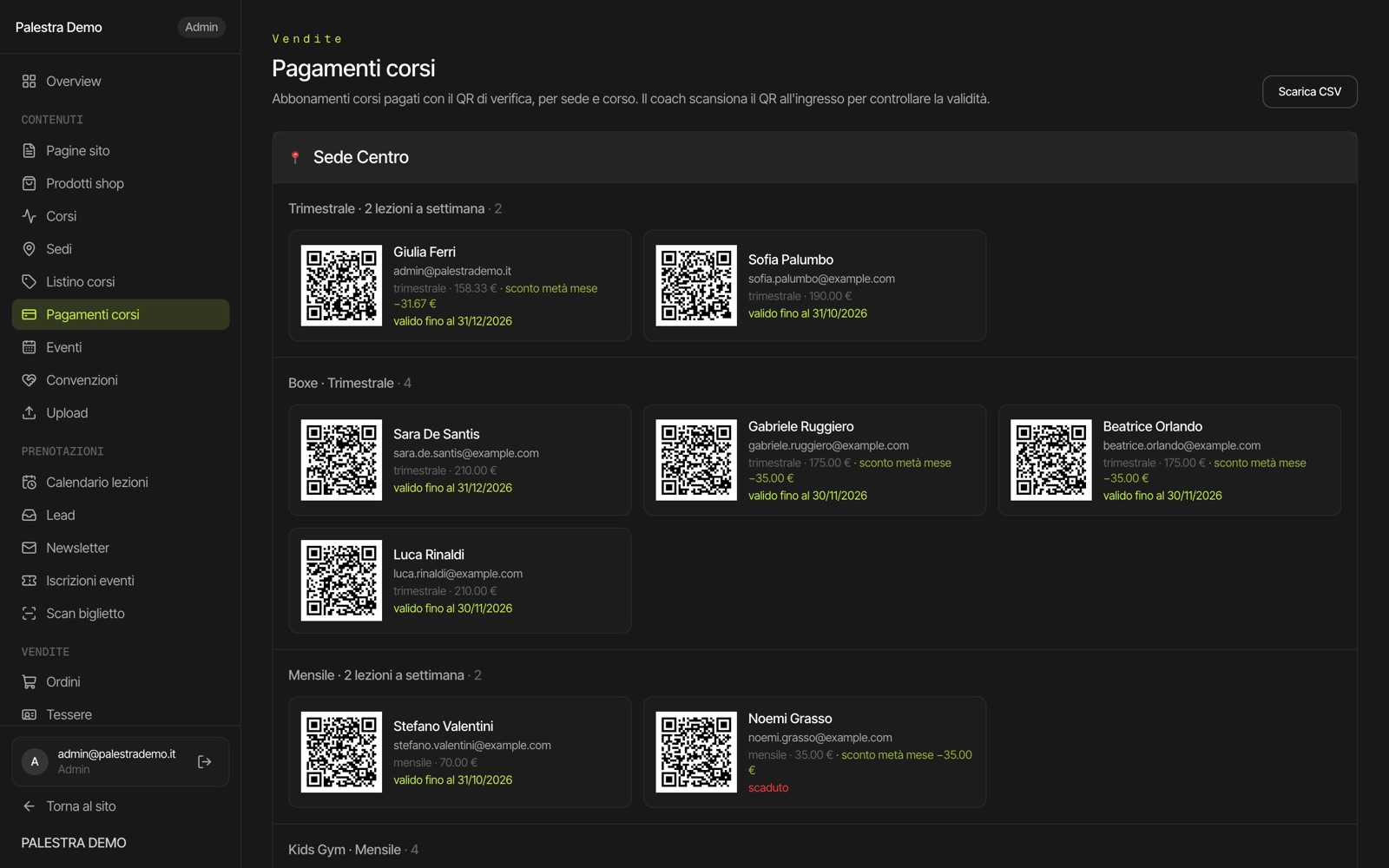Click the Prodotti shop bag icon

[29, 183]
